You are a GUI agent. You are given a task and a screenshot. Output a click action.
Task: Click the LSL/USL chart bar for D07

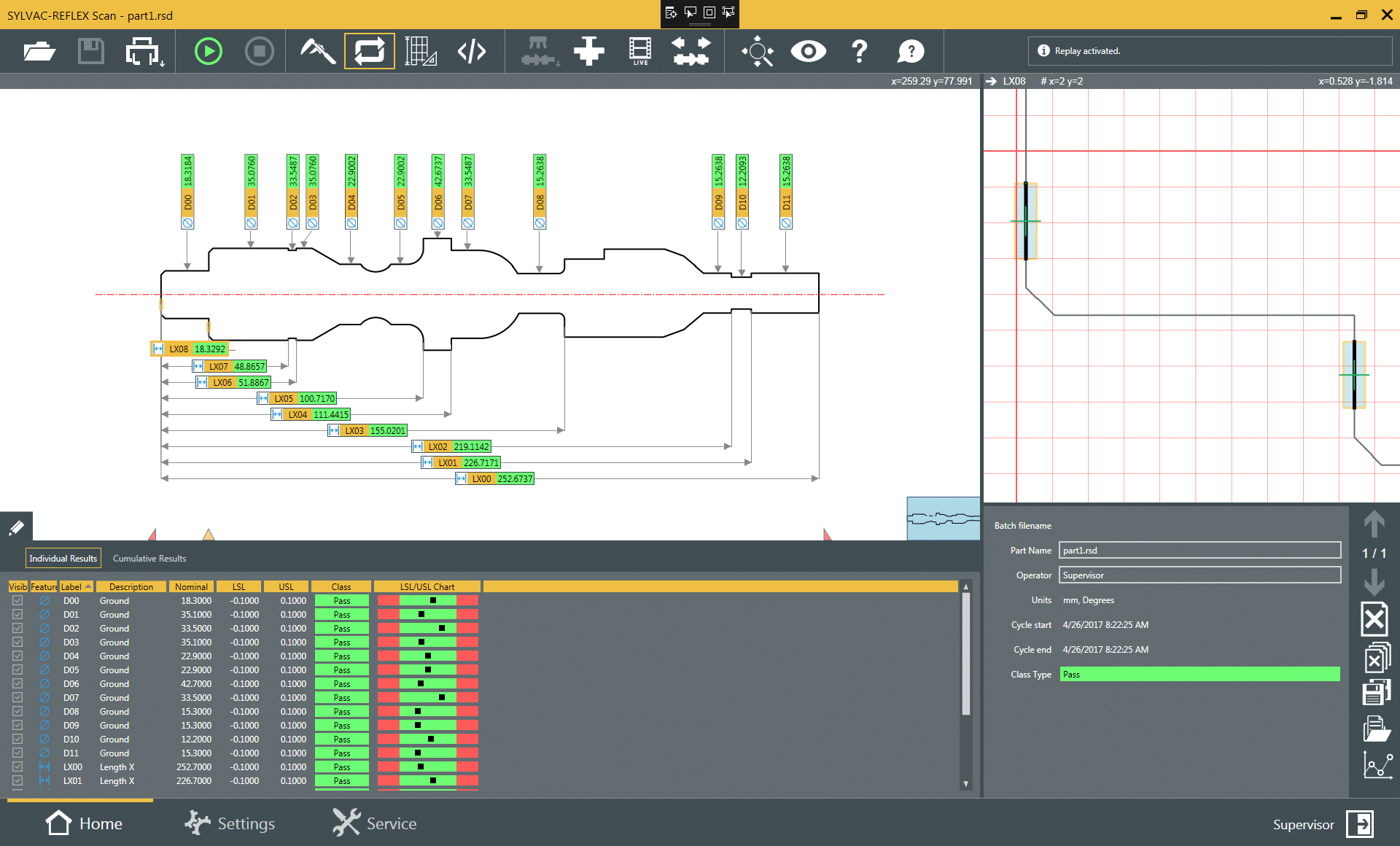427,698
